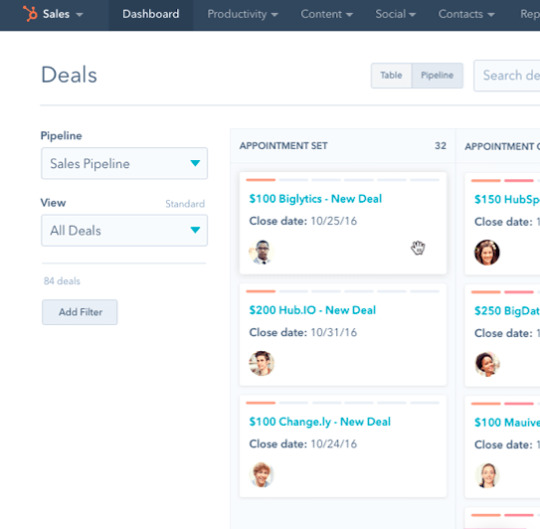The height and width of the screenshot is (529, 540).
Task: Click the grab hand icon on Biglytics card
Action: (x=418, y=248)
